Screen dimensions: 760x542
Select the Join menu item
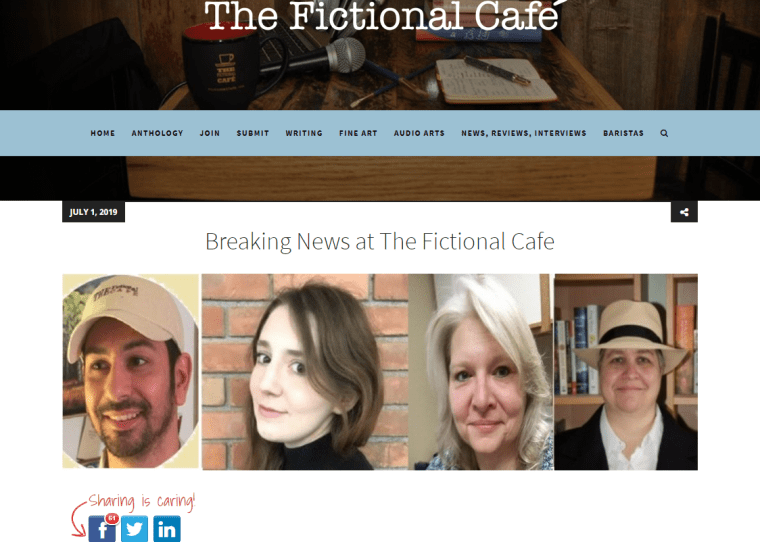[x=210, y=133]
